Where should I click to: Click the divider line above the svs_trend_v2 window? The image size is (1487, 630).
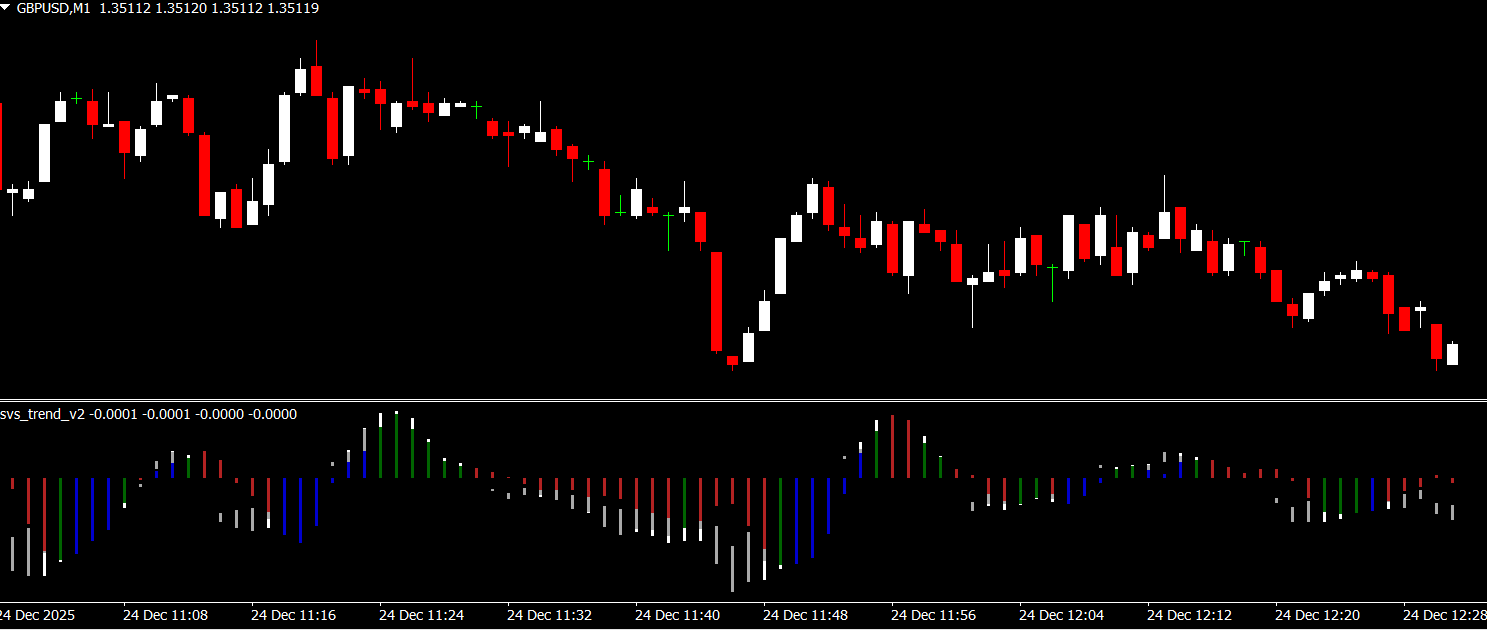[x=743, y=401]
